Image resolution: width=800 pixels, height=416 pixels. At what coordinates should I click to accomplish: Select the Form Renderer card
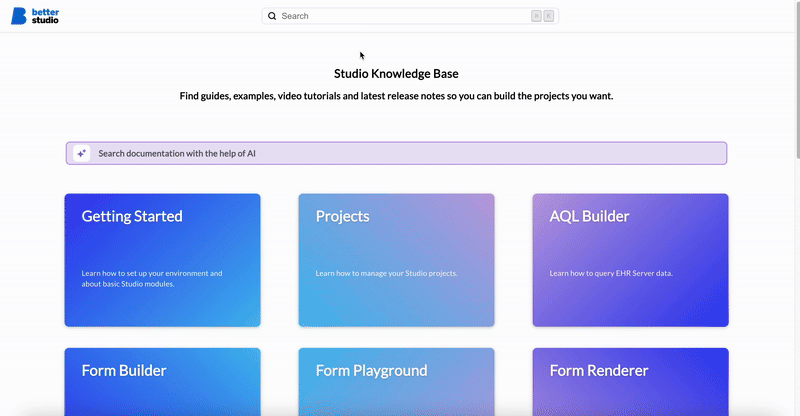[x=630, y=380]
